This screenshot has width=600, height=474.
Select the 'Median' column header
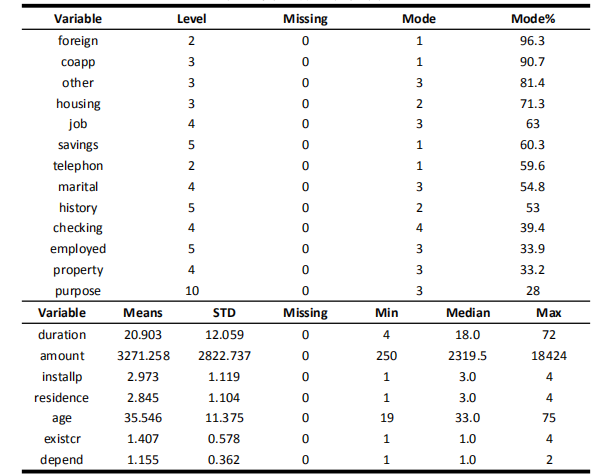point(465,313)
